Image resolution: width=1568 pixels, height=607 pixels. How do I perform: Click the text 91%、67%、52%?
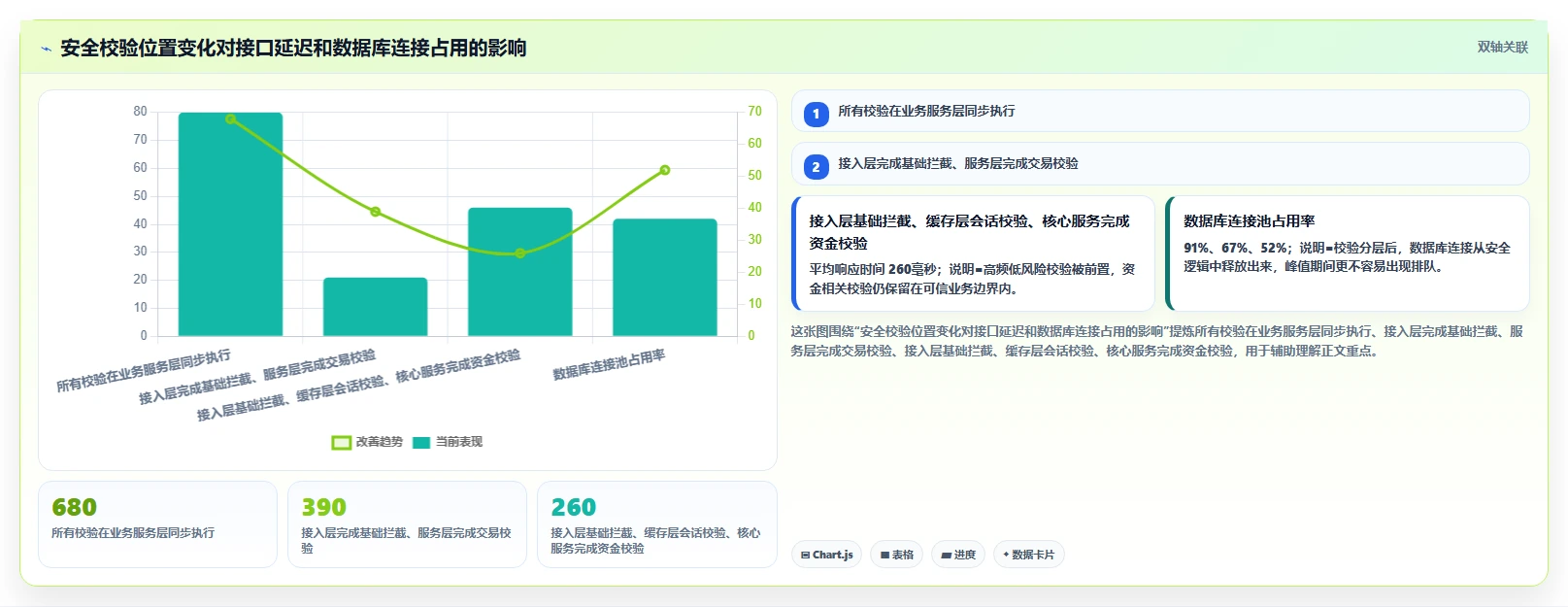click(x=1235, y=248)
